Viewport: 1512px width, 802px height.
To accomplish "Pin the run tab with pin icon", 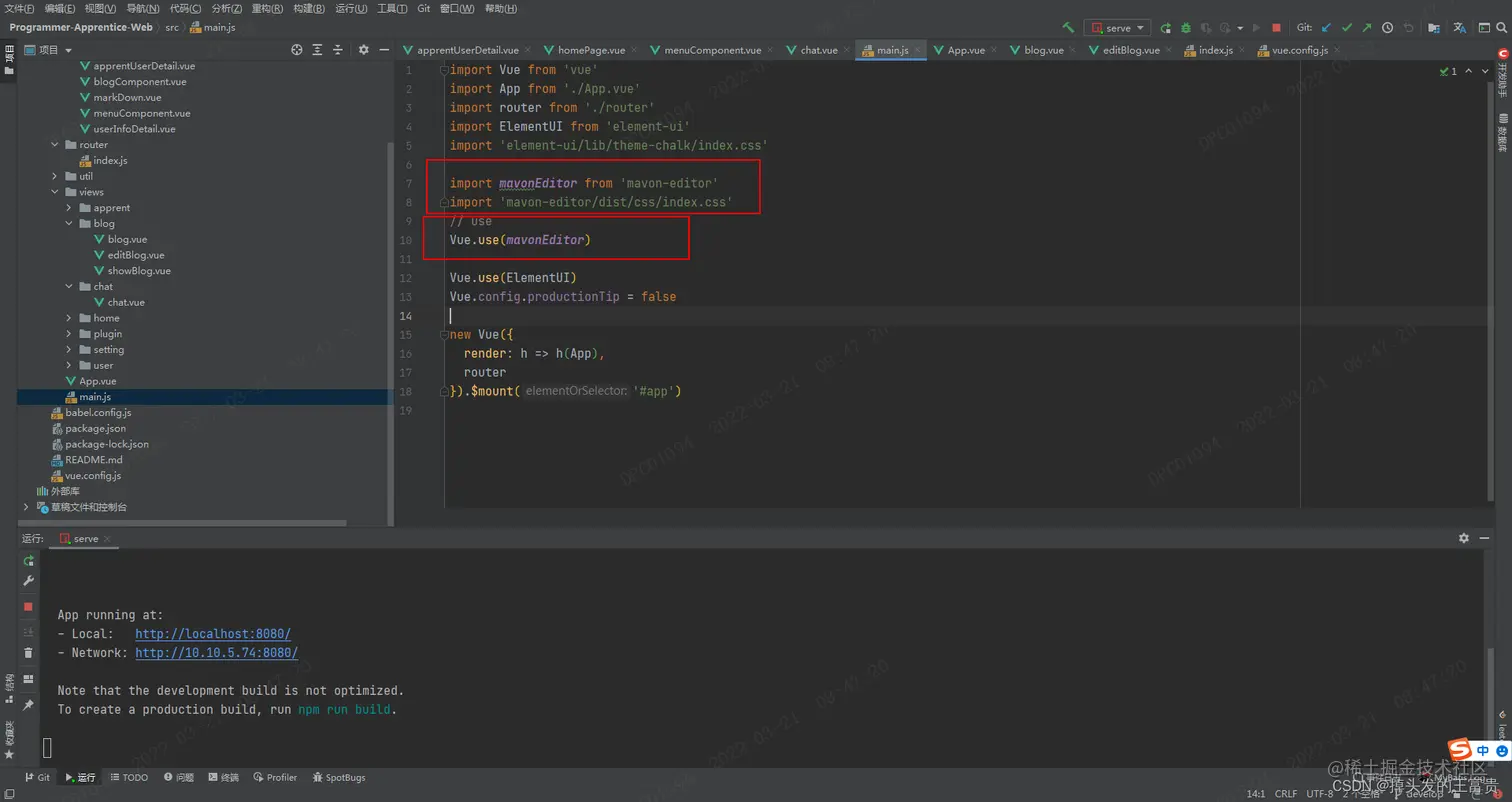I will (29, 705).
